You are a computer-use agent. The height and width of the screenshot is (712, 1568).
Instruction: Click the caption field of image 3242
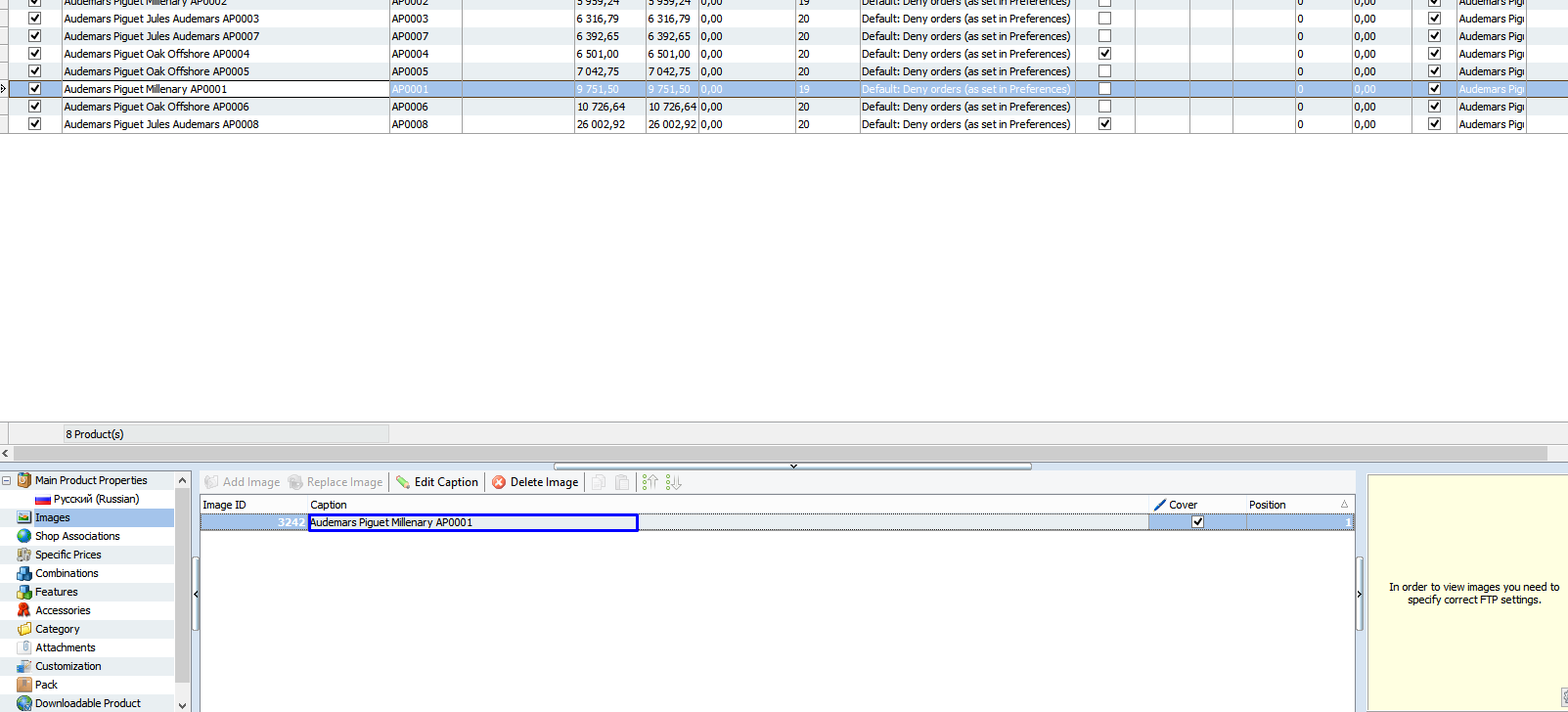472,522
